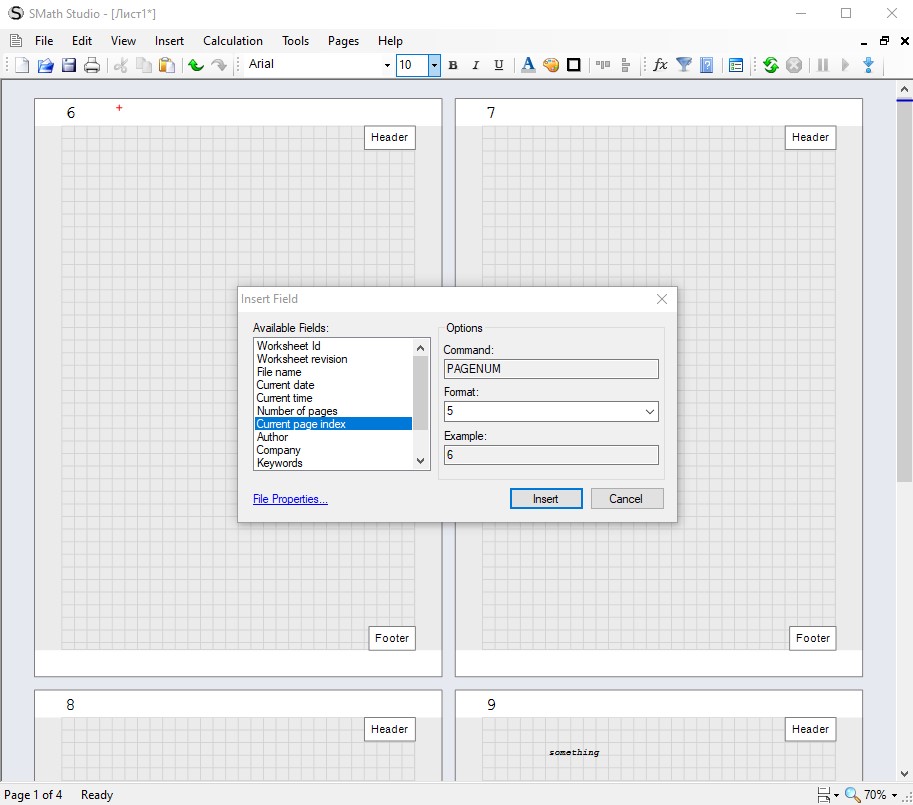The width and height of the screenshot is (913, 805).
Task: Select Number of pages in Available Fields
Action: click(297, 411)
